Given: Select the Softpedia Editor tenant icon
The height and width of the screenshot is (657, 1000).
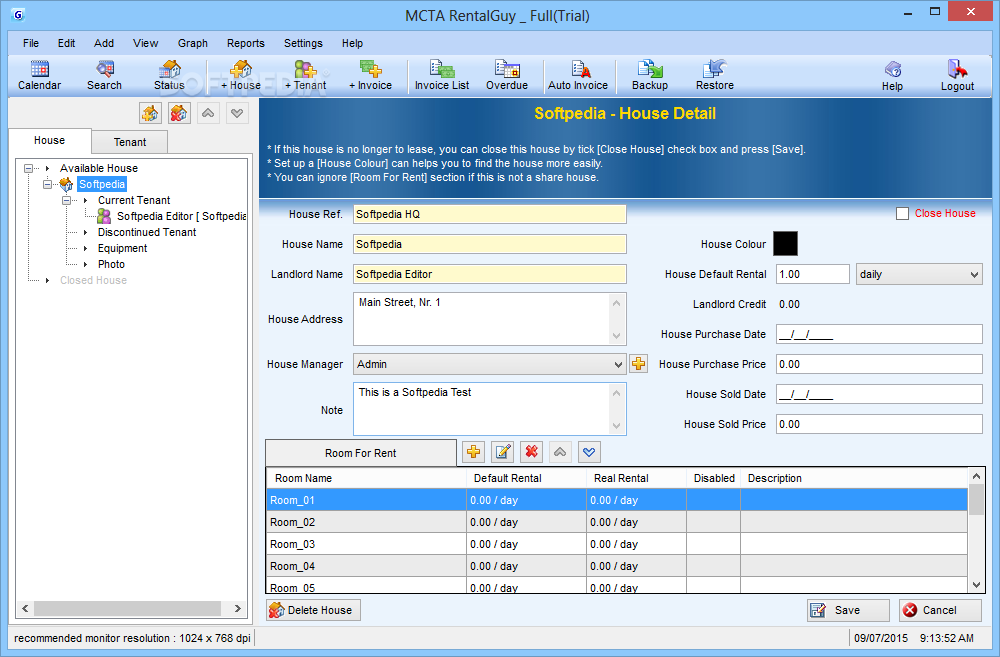Looking at the screenshot, I should tap(104, 216).
